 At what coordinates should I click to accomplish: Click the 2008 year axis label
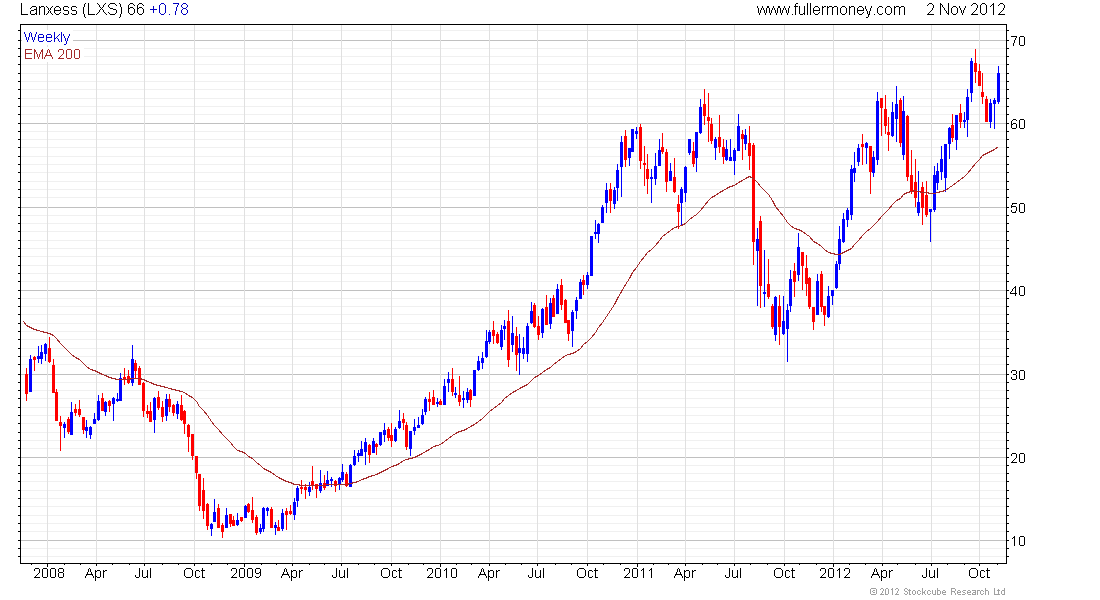click(x=49, y=573)
